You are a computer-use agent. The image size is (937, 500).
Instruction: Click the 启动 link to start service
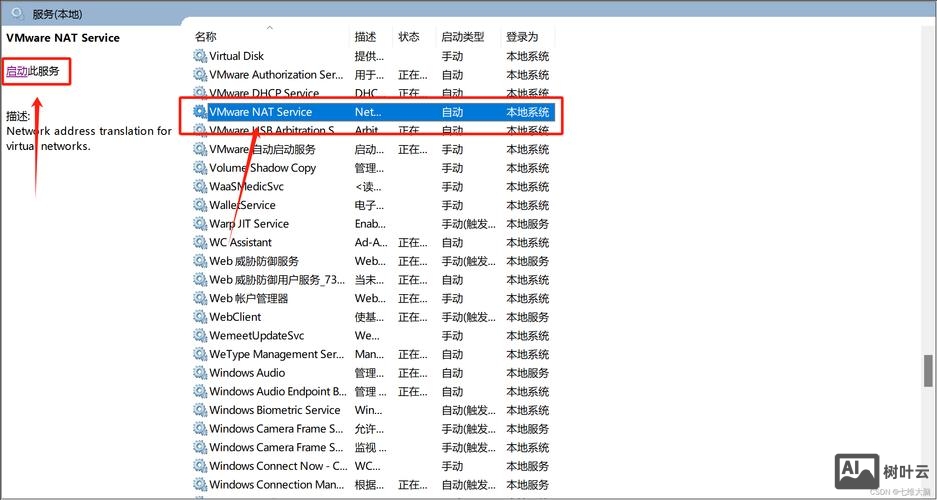click(17, 71)
